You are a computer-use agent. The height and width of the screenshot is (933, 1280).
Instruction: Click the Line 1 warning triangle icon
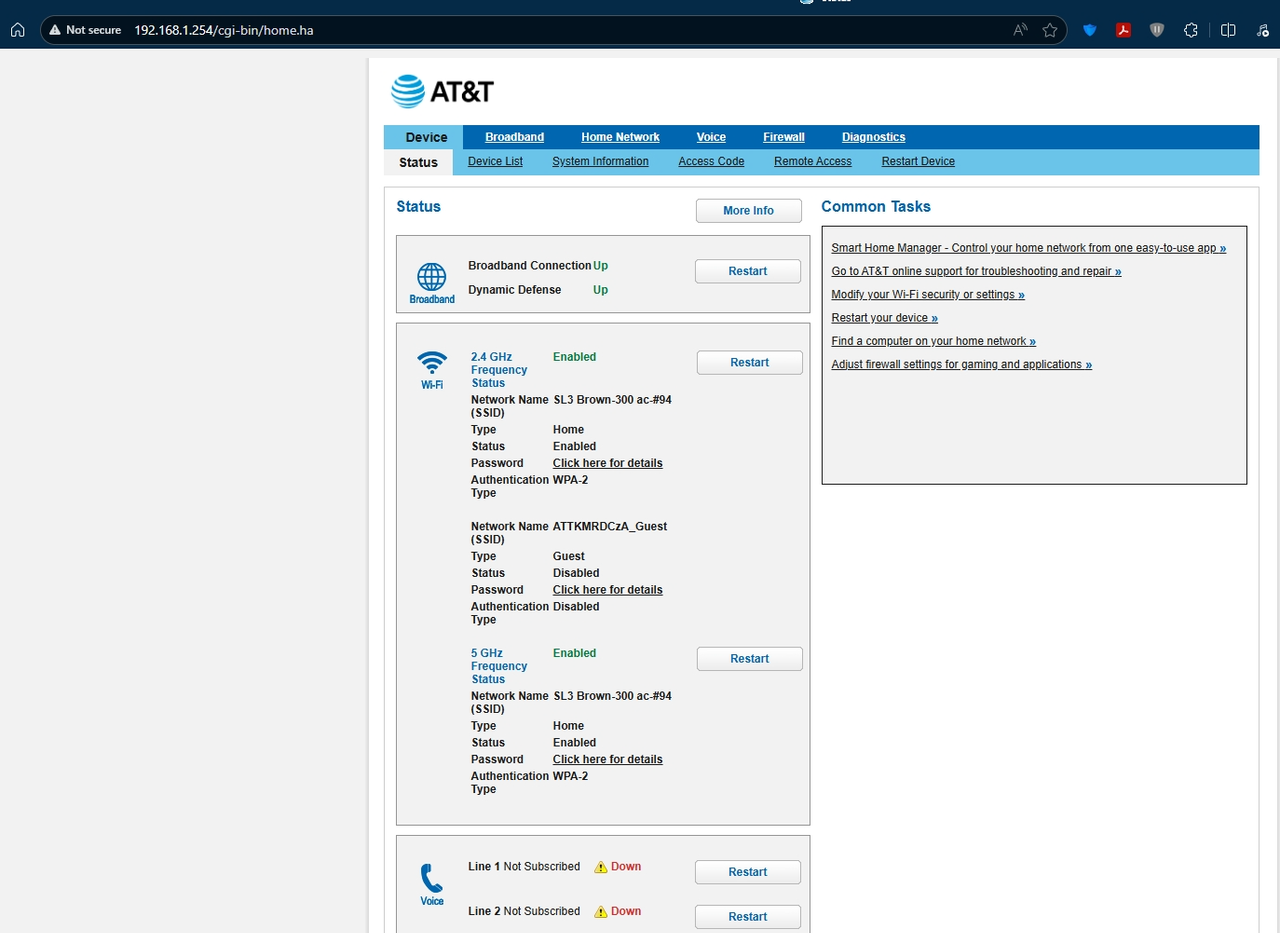click(601, 867)
